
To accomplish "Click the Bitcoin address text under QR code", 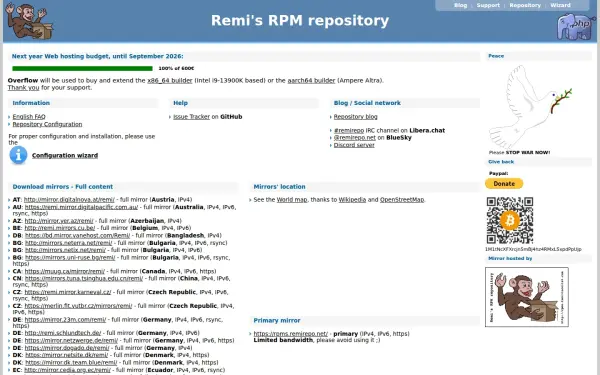I will tap(533, 249).
